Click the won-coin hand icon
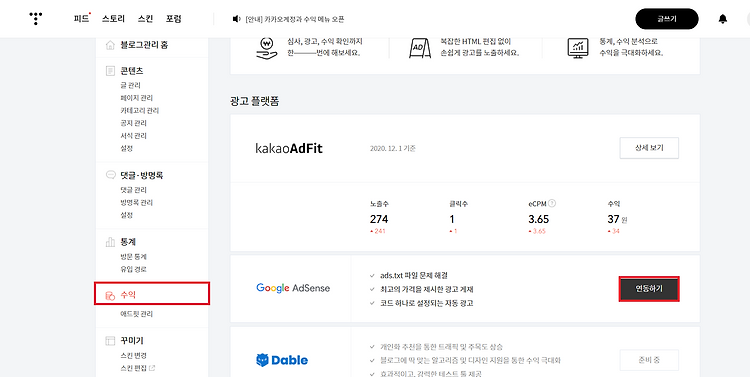Screen dimensions: 750x377 (267, 48)
